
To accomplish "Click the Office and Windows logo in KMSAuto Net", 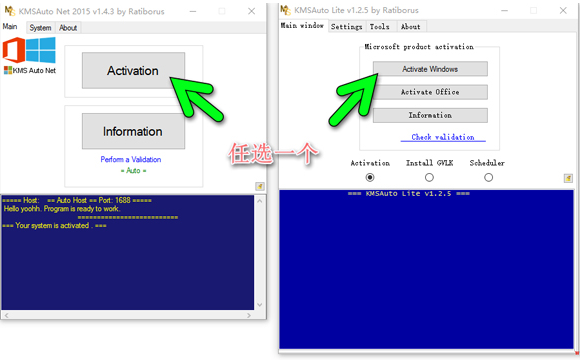I will pyautogui.click(x=29, y=50).
